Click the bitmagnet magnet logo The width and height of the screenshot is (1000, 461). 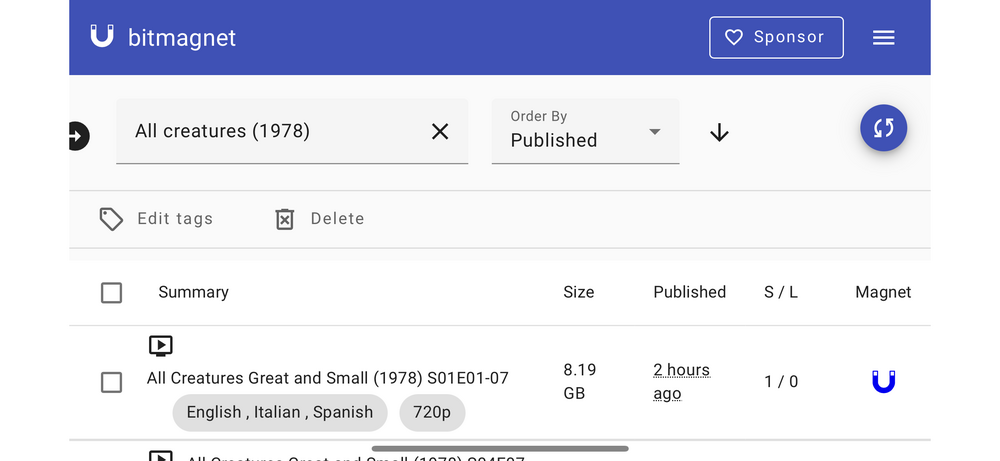click(x=101, y=36)
